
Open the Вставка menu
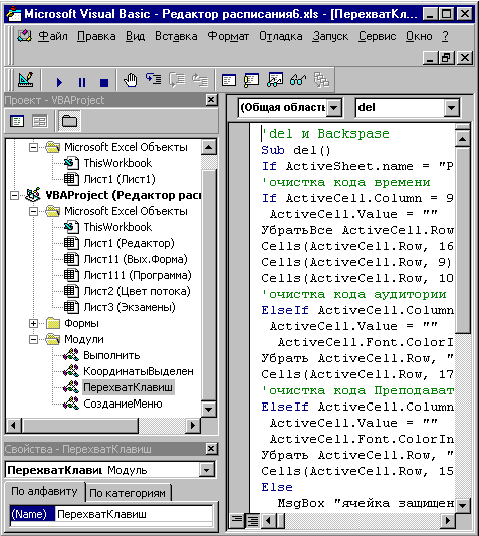[x=176, y=36]
